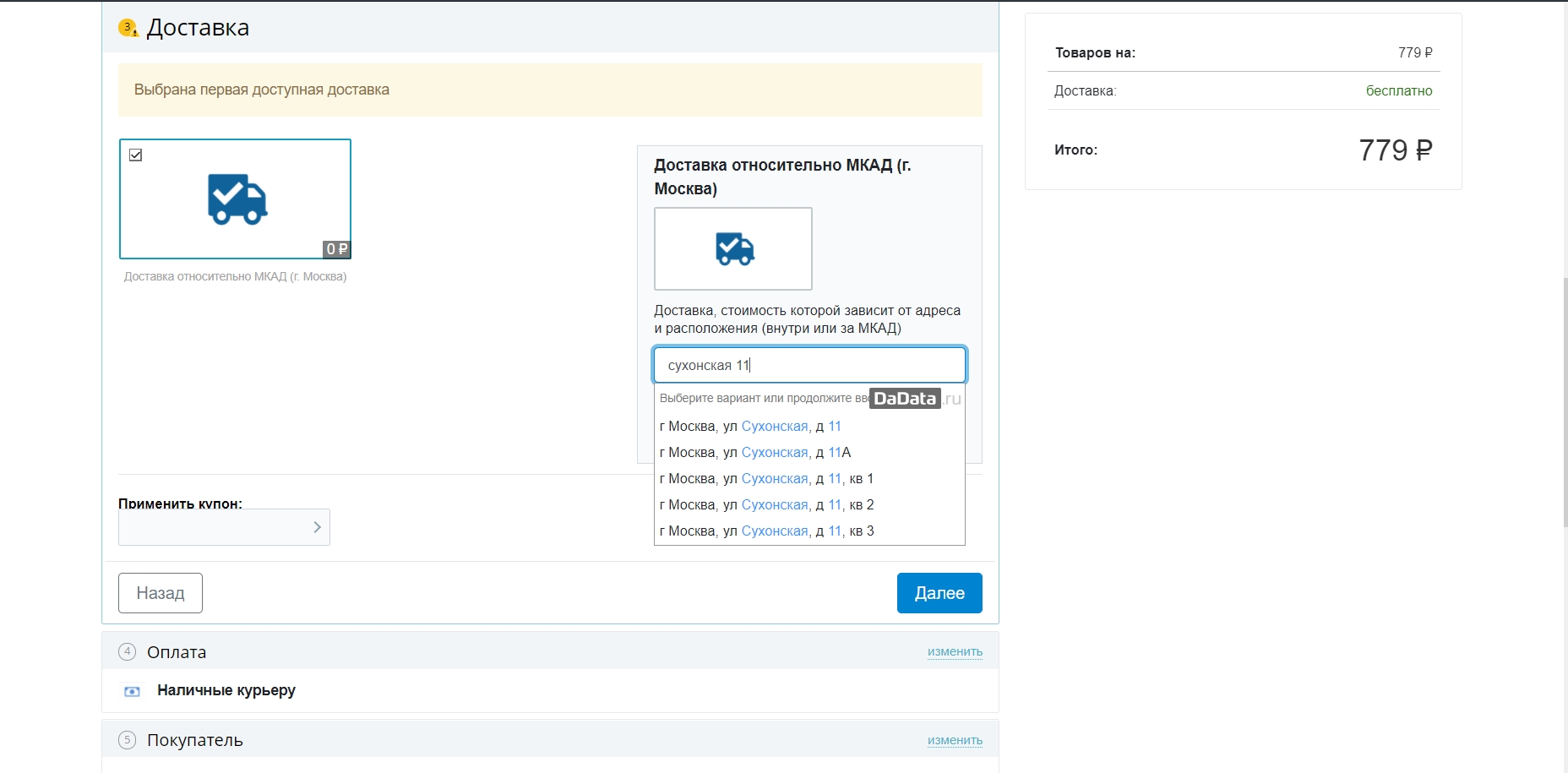Click the step 4 circle next to Оплата
Image resolution: width=1568 pixels, height=773 pixels.
click(x=127, y=651)
